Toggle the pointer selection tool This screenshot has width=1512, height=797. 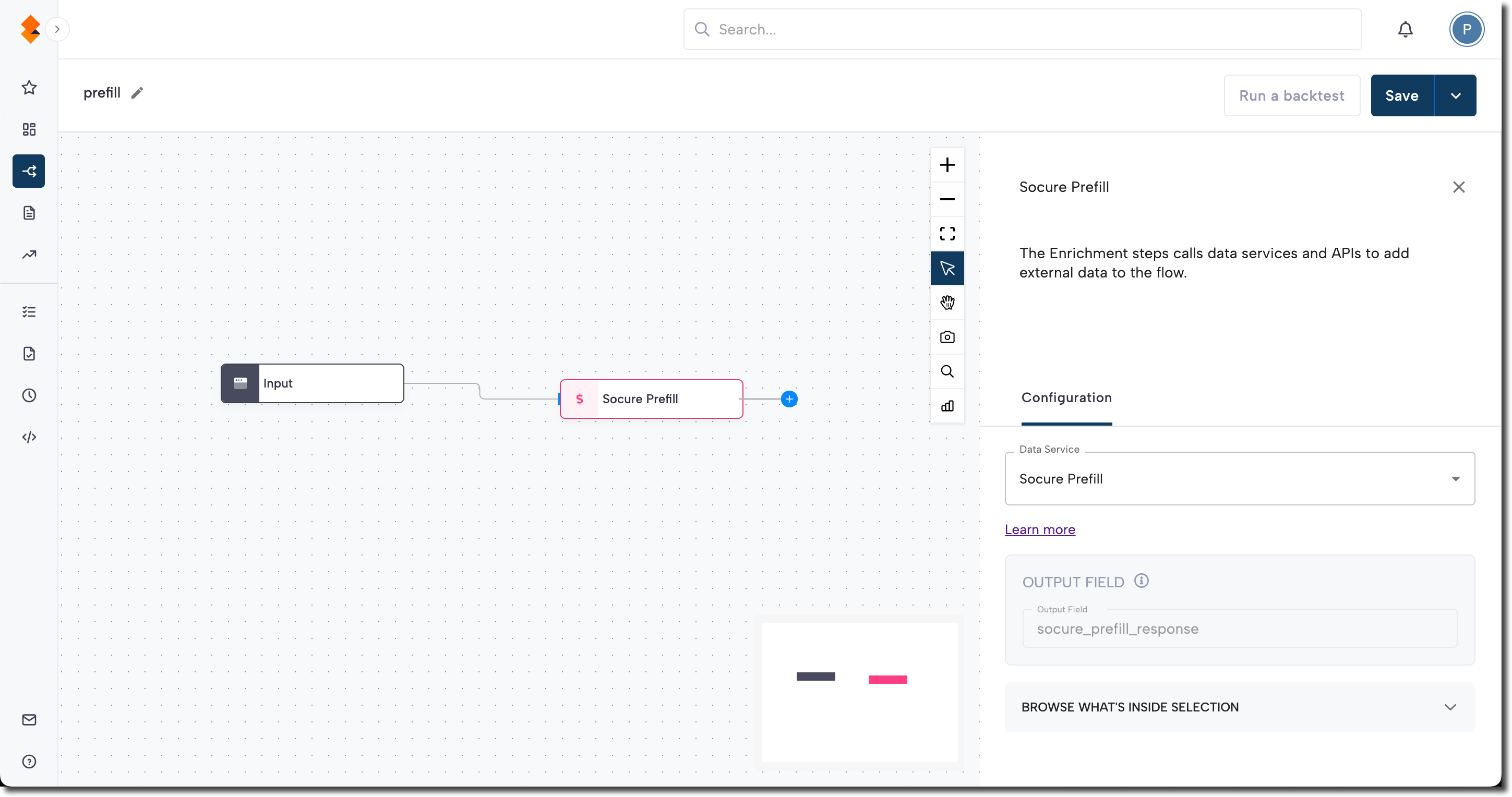pos(947,268)
